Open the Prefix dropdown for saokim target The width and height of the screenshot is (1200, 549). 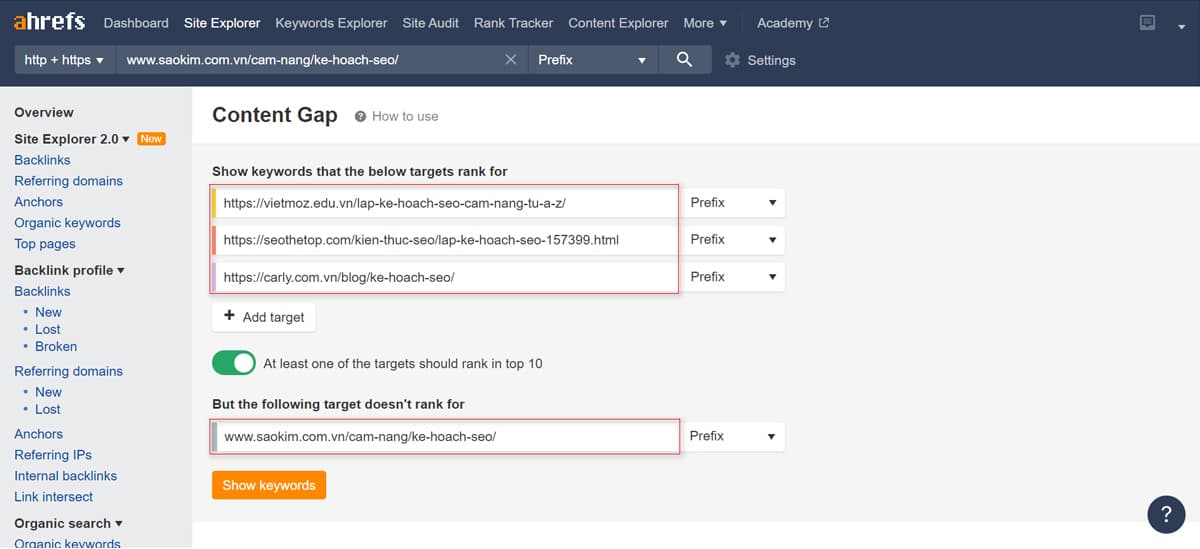[x=733, y=436]
